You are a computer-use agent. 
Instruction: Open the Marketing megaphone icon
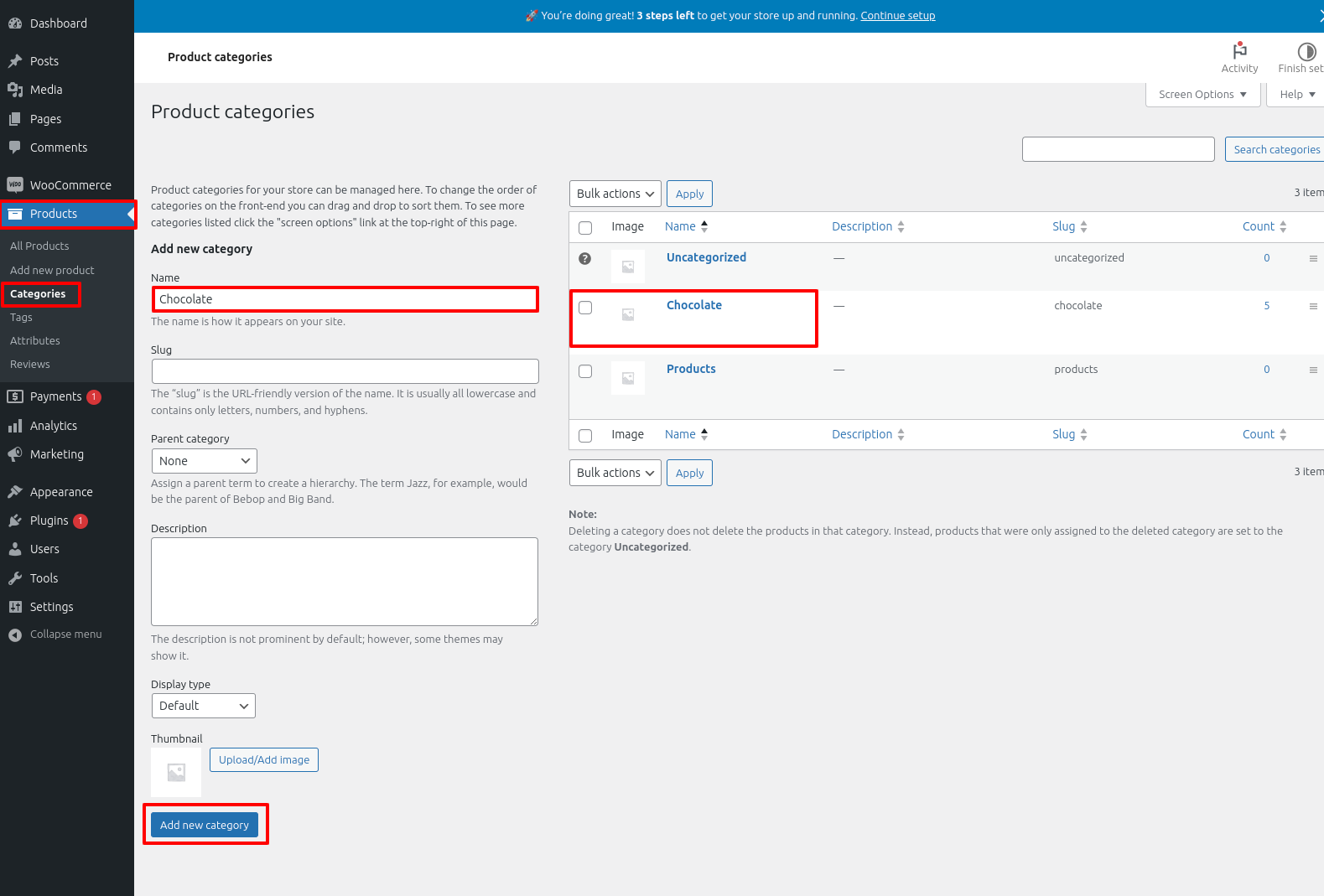(15, 454)
